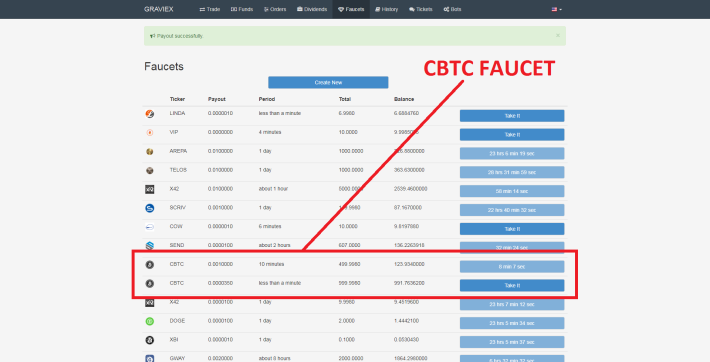Click the 123.9340000 CBTC balance value

409,264
